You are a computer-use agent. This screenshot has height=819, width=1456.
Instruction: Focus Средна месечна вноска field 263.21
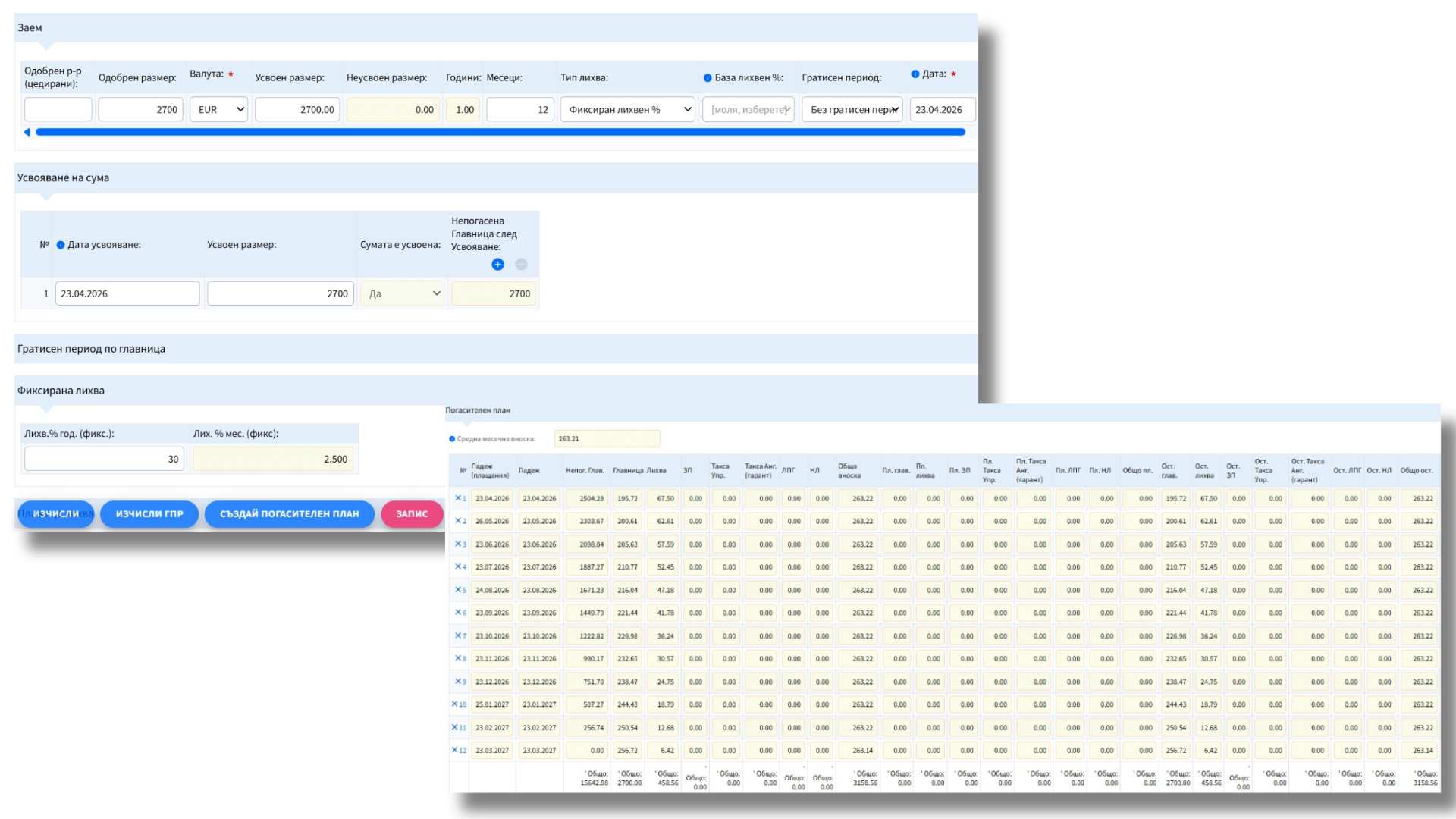[x=607, y=438]
